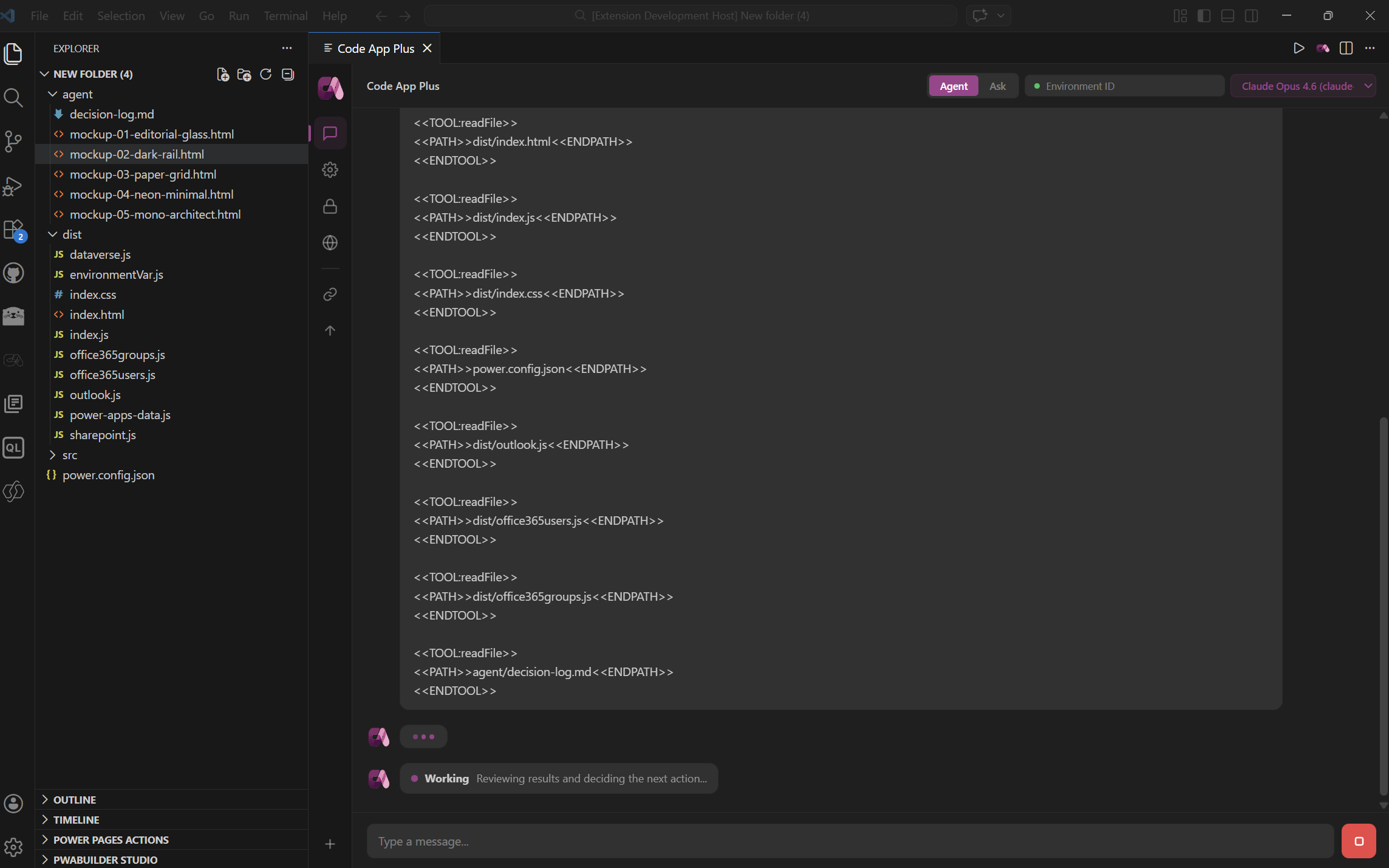Click the link icon in Code App Plus sidebar

(330, 295)
